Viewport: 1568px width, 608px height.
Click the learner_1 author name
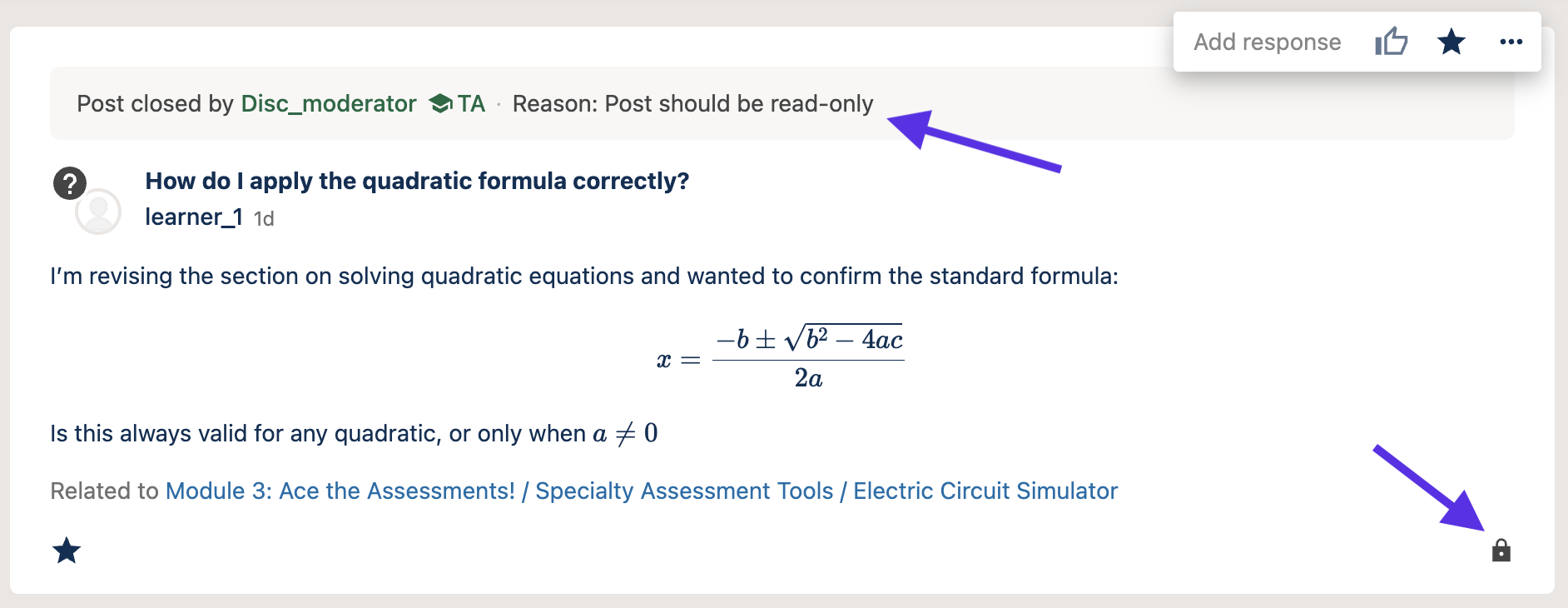point(194,217)
